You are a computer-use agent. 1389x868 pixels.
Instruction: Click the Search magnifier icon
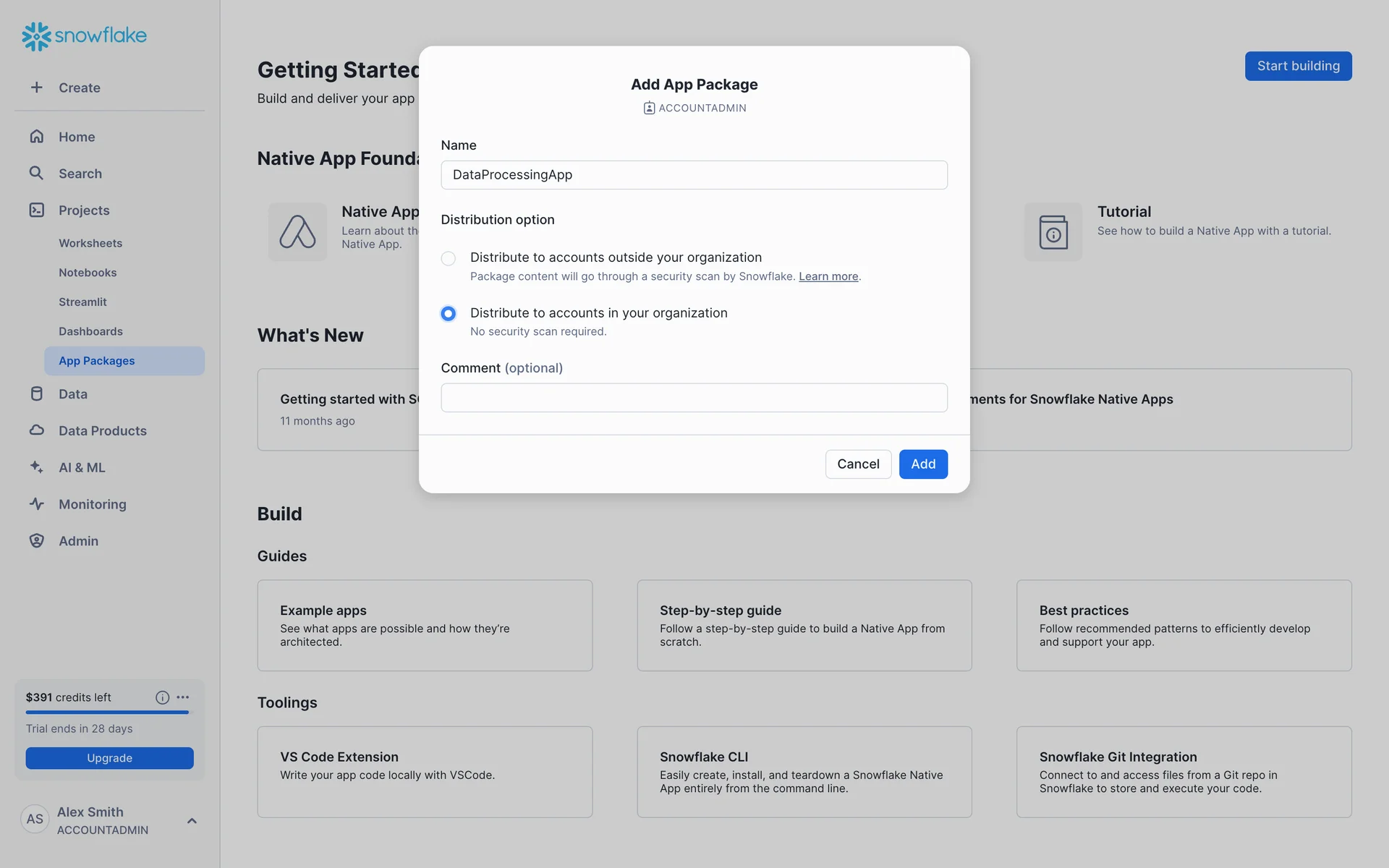coord(36,174)
